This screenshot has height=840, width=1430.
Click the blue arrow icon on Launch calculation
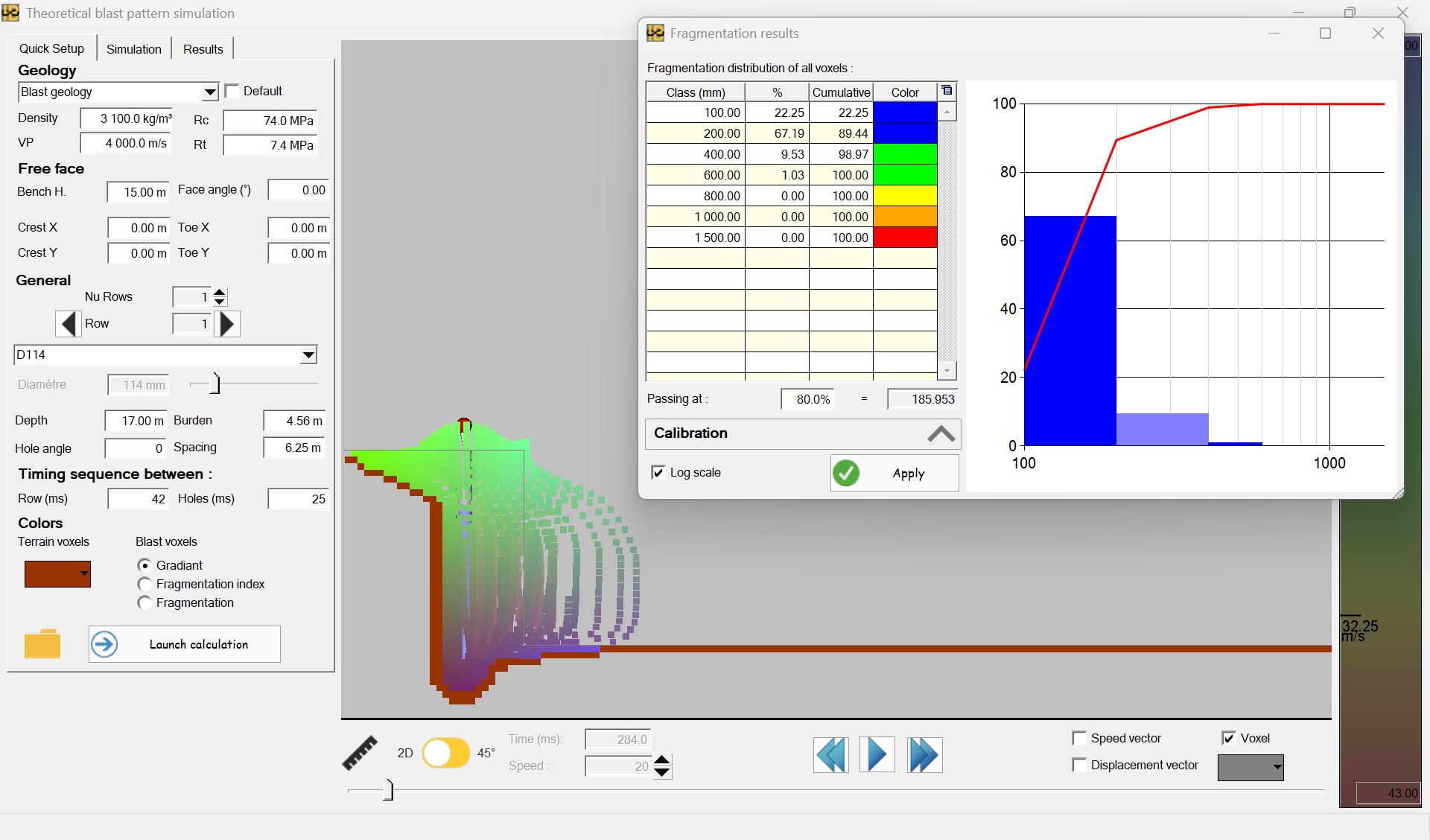click(x=104, y=644)
